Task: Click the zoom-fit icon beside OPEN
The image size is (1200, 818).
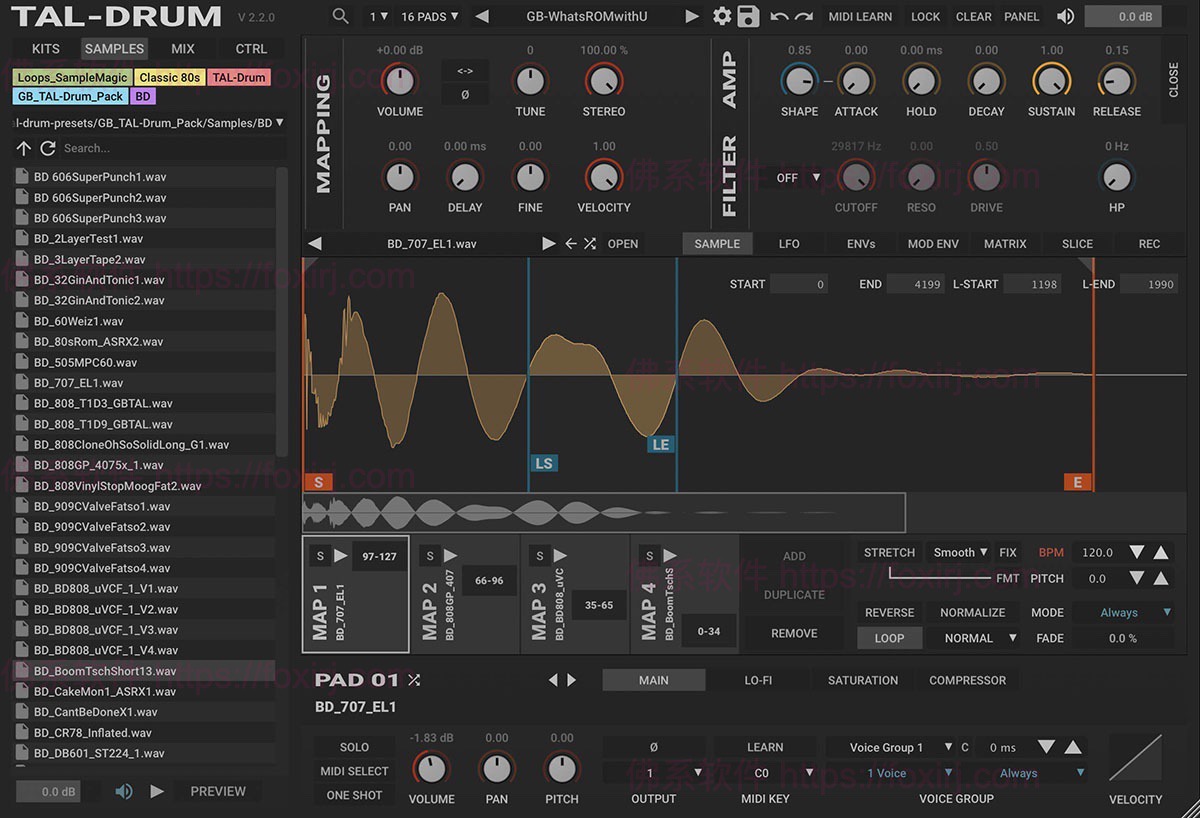Action: pos(592,243)
